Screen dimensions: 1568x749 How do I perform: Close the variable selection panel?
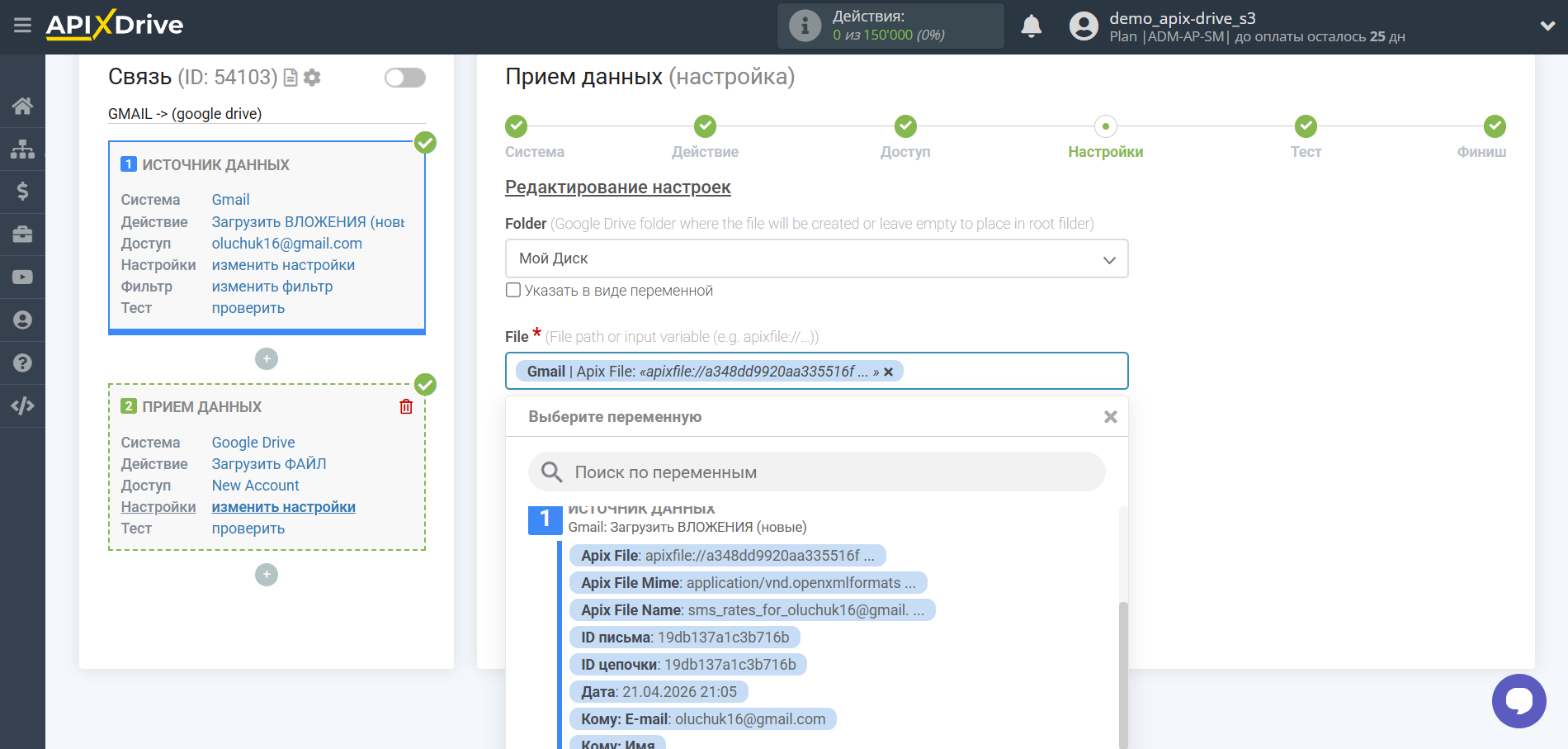(x=1111, y=417)
